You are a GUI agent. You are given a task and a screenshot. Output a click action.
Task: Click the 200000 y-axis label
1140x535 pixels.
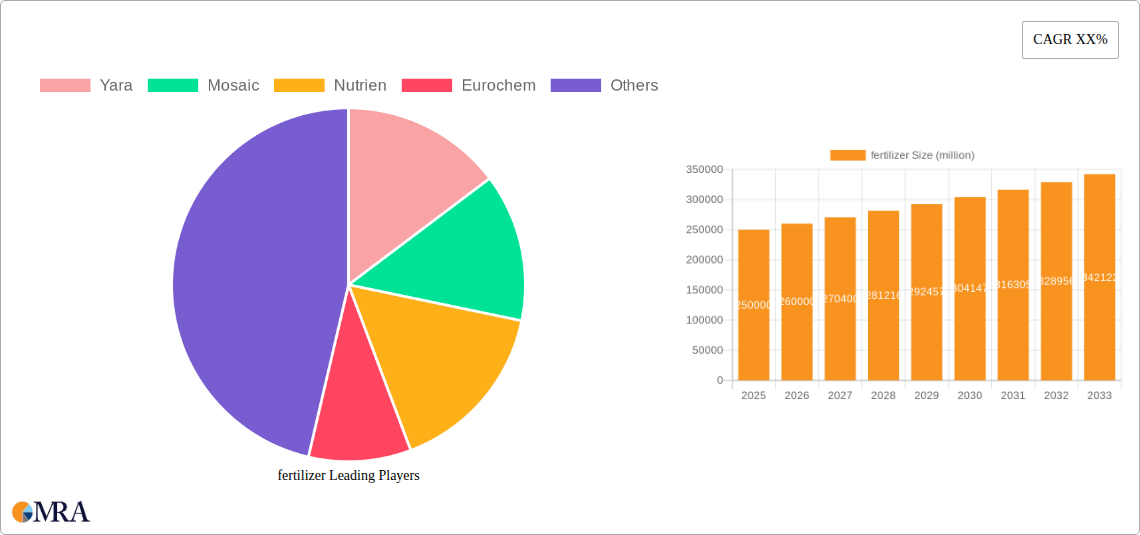coord(705,260)
